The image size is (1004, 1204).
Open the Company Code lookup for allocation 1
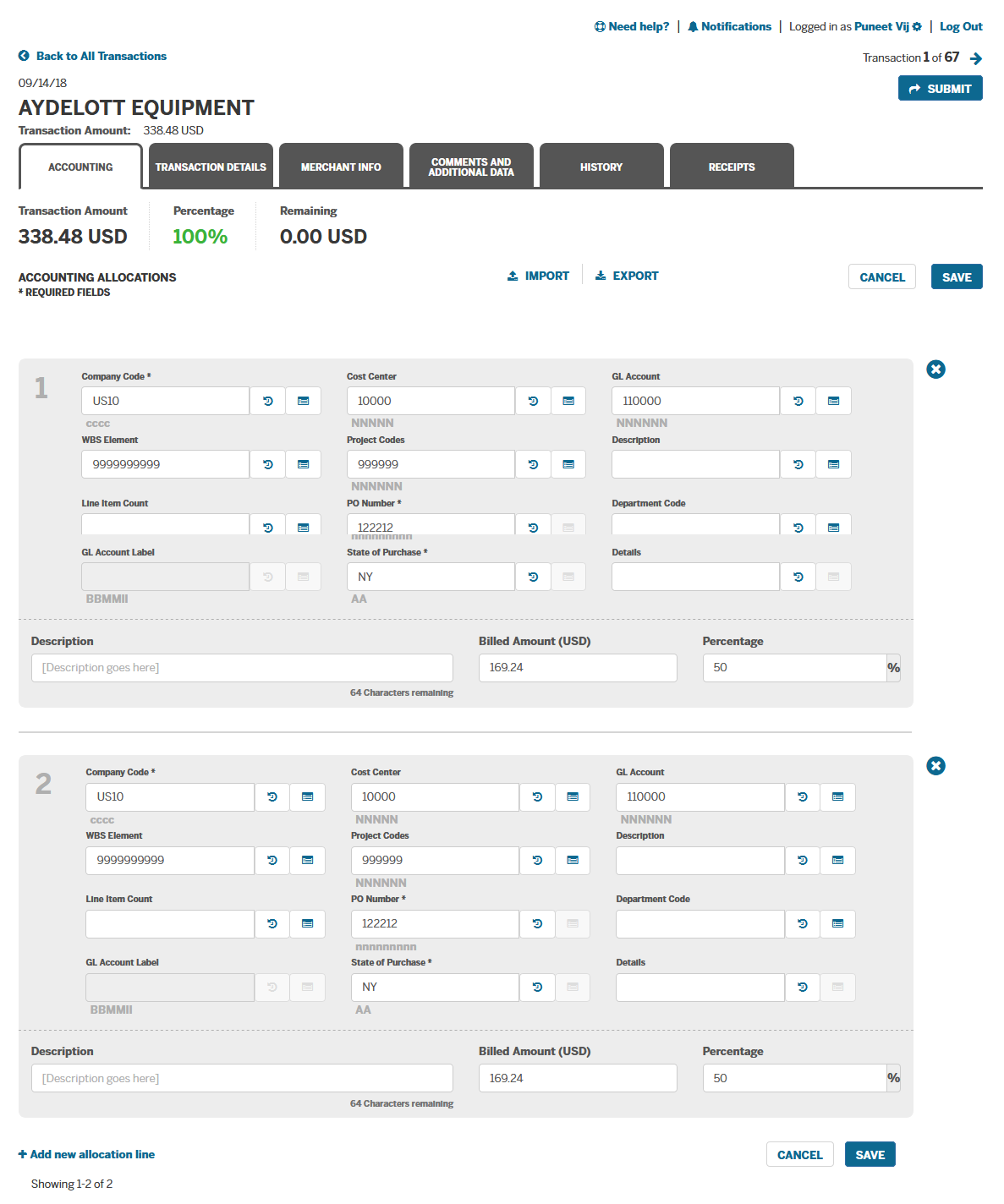303,400
